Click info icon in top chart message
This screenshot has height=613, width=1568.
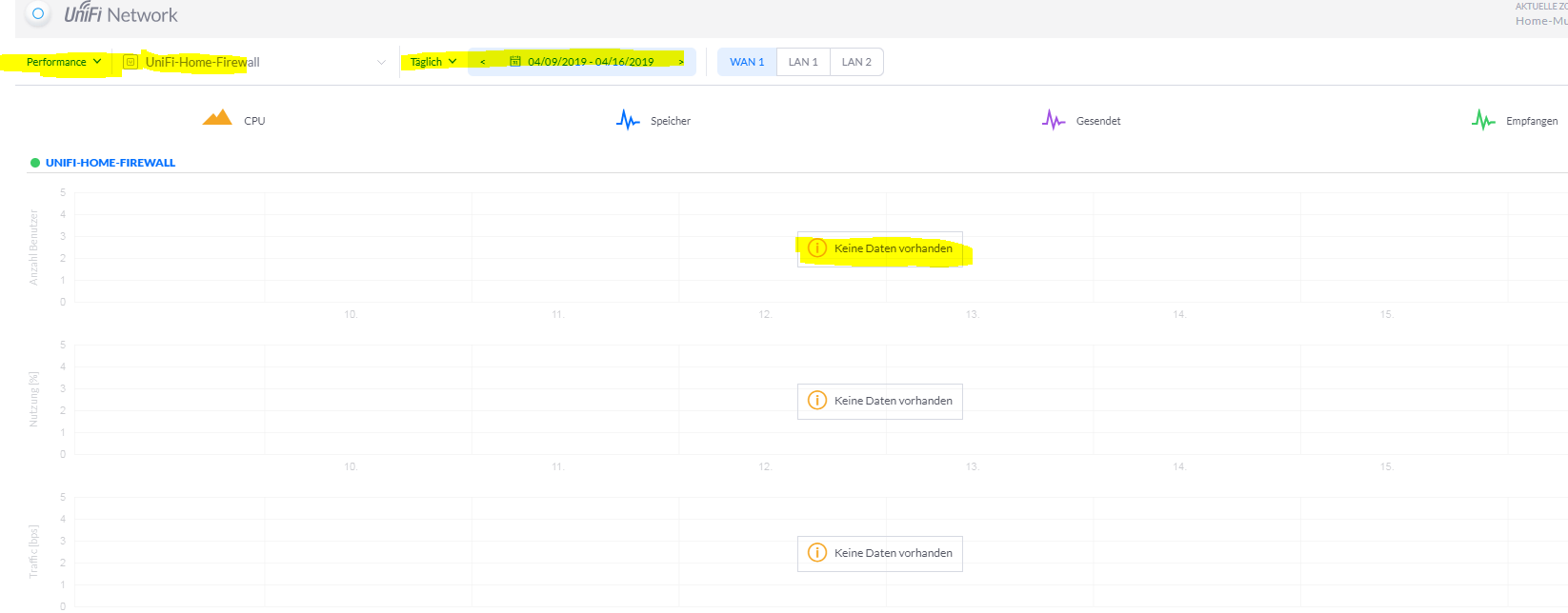tap(816, 248)
